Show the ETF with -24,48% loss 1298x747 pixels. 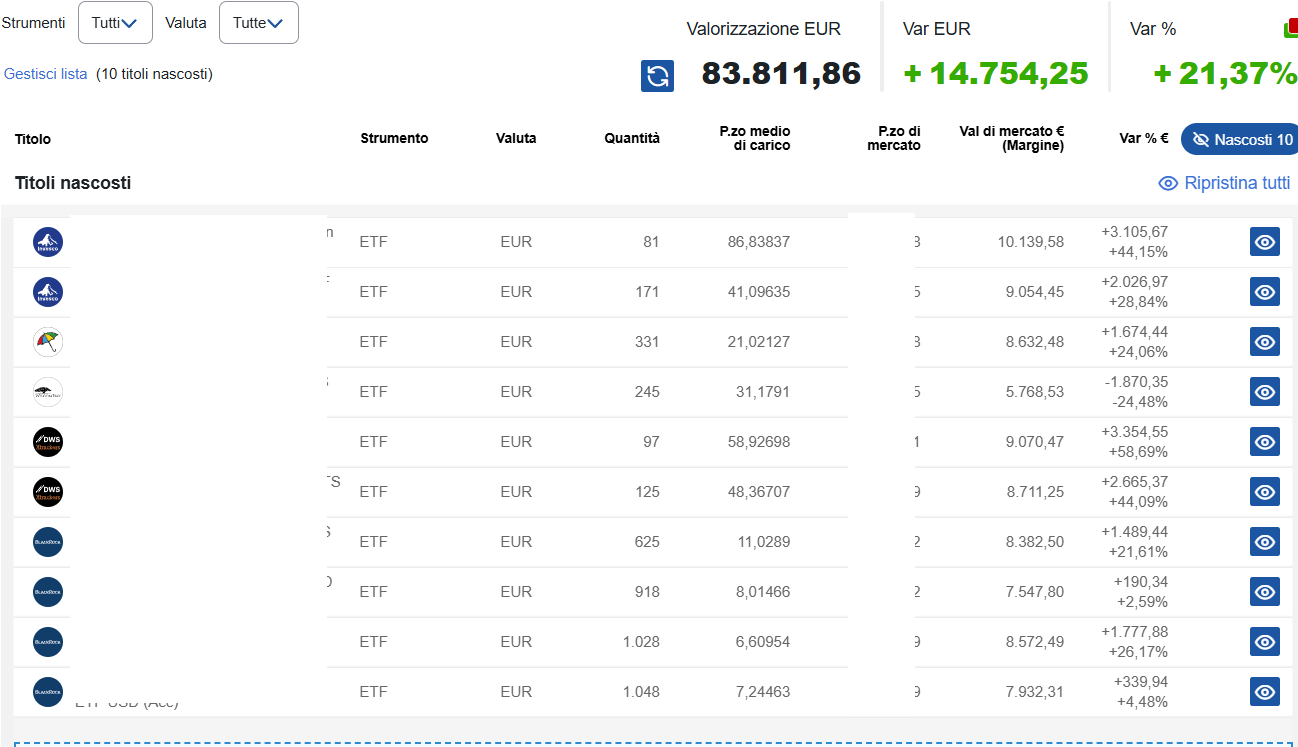[x=1264, y=392]
